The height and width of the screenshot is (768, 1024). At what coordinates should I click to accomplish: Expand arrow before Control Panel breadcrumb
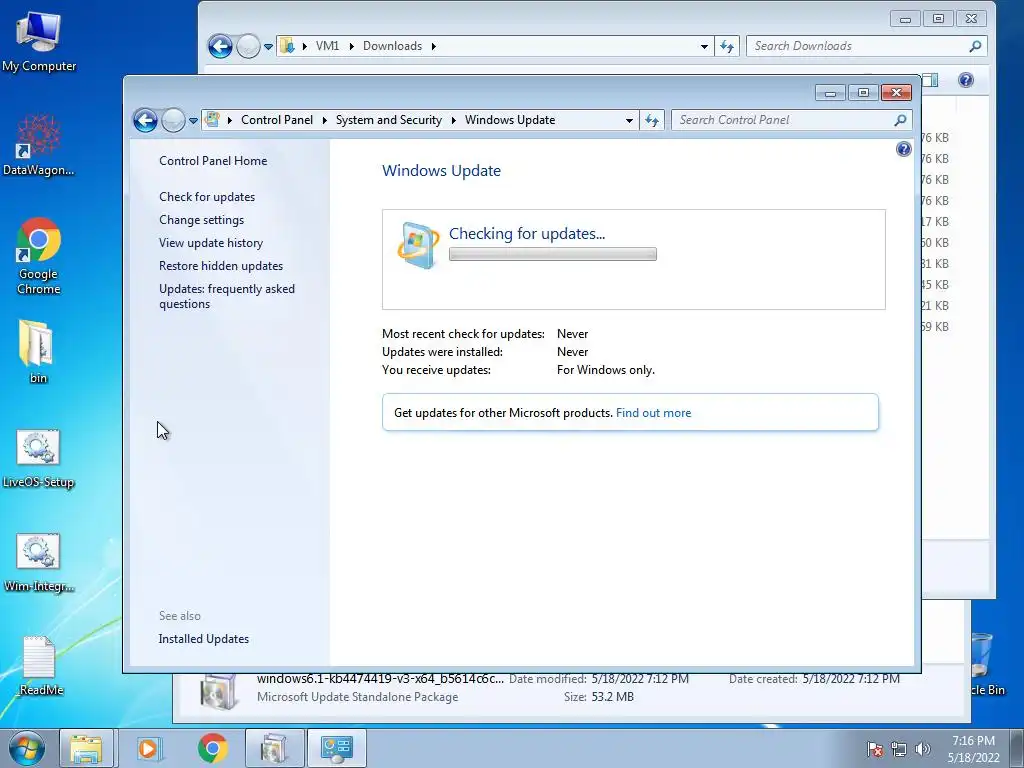(230, 120)
